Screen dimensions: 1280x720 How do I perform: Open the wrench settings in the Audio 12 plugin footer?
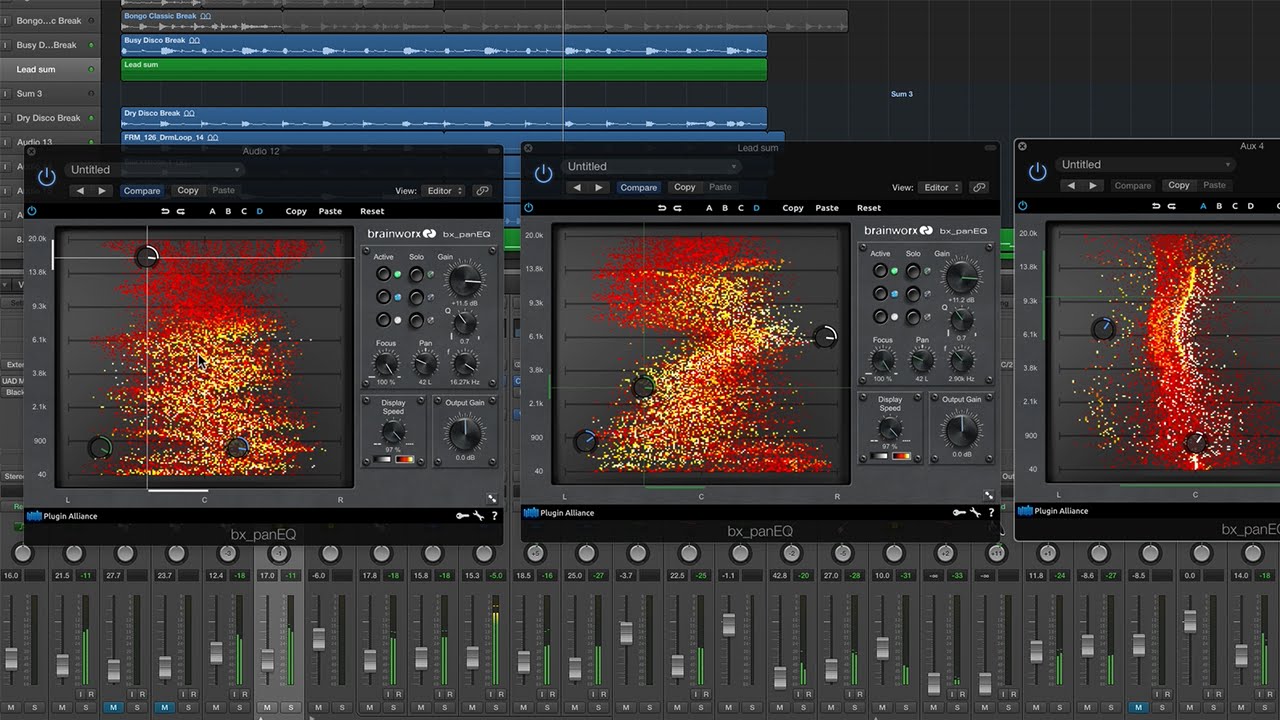(x=478, y=516)
